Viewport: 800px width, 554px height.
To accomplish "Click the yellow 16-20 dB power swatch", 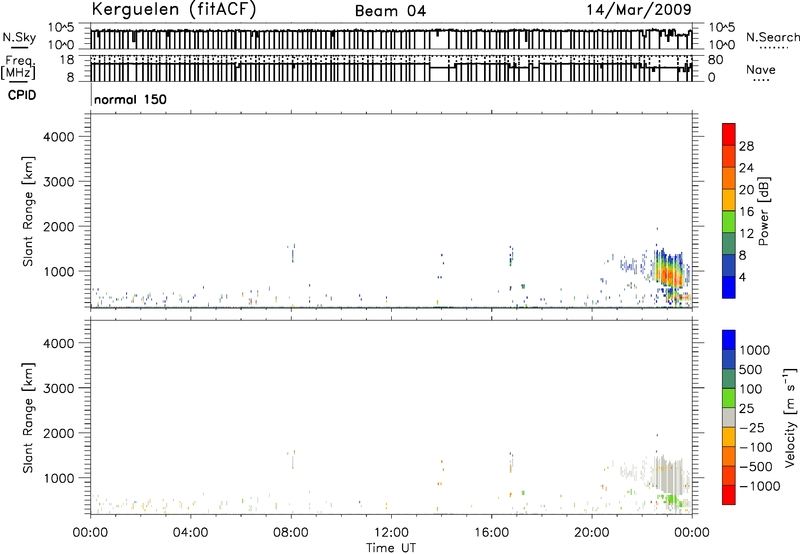I will [x=729, y=199].
